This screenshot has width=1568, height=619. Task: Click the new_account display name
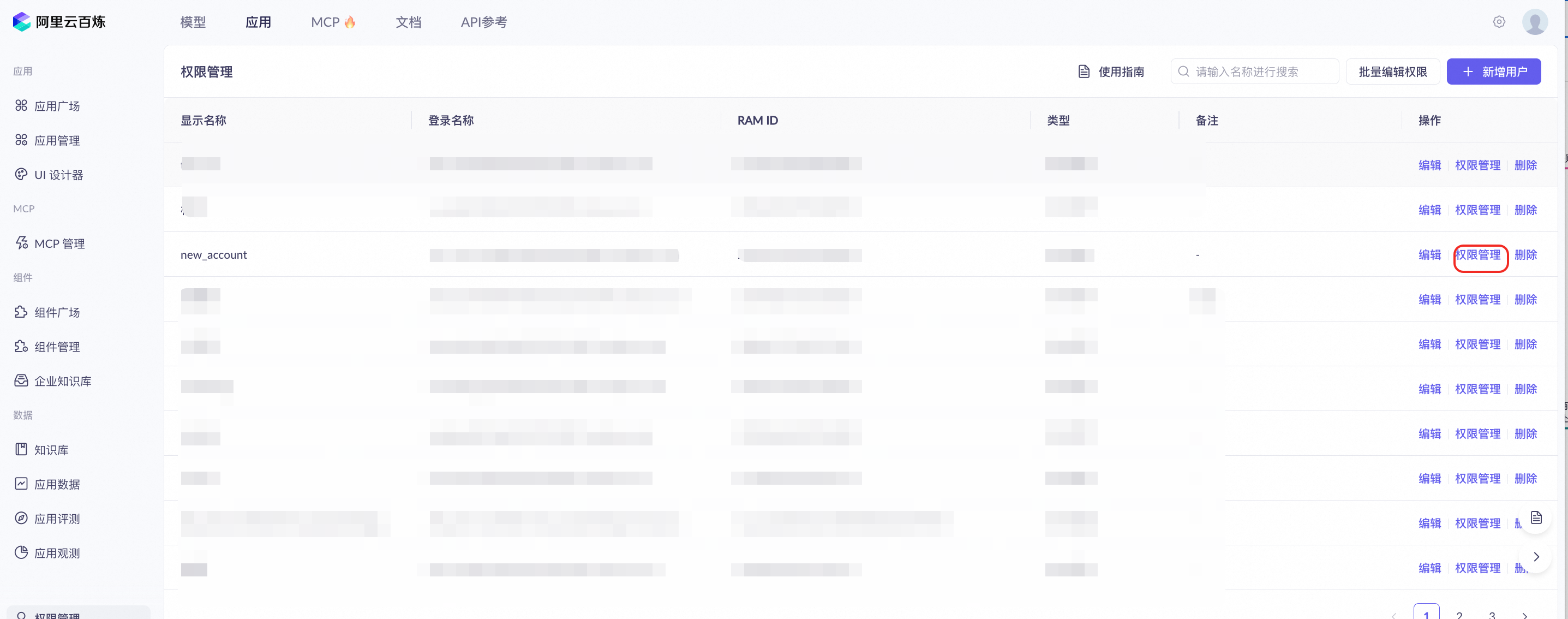click(x=214, y=255)
